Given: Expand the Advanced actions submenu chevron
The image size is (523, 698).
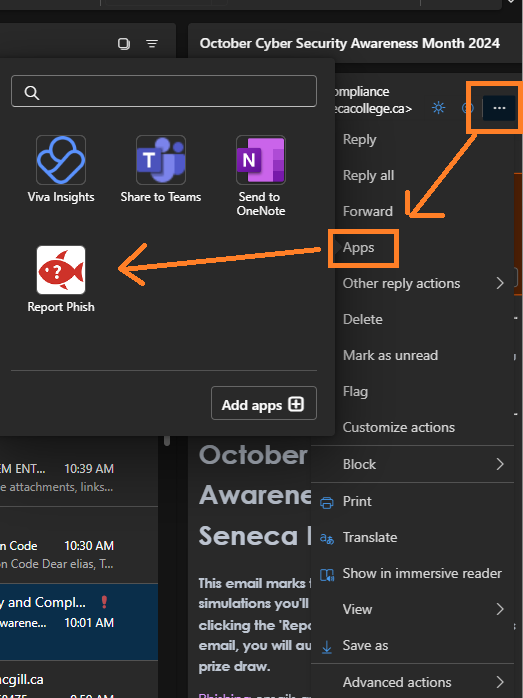Looking at the screenshot, I should tap(500, 682).
